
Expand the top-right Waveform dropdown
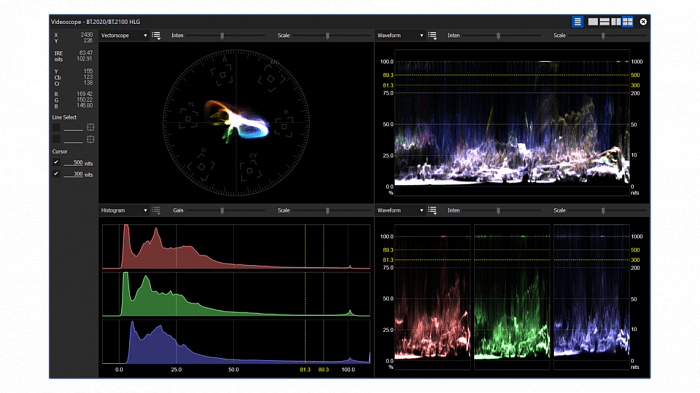tap(400, 35)
